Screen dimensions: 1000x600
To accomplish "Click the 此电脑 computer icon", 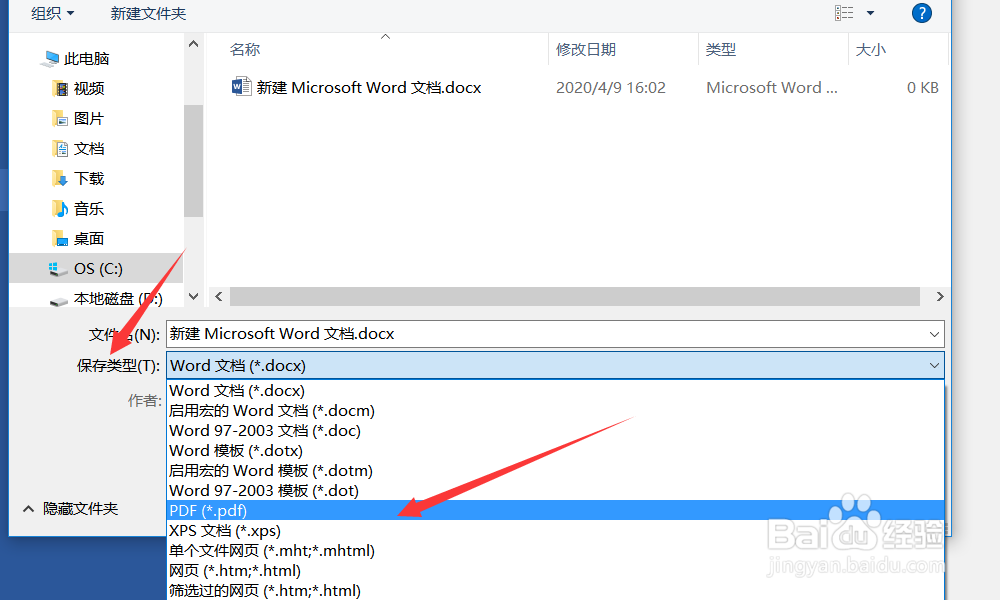I will point(50,59).
